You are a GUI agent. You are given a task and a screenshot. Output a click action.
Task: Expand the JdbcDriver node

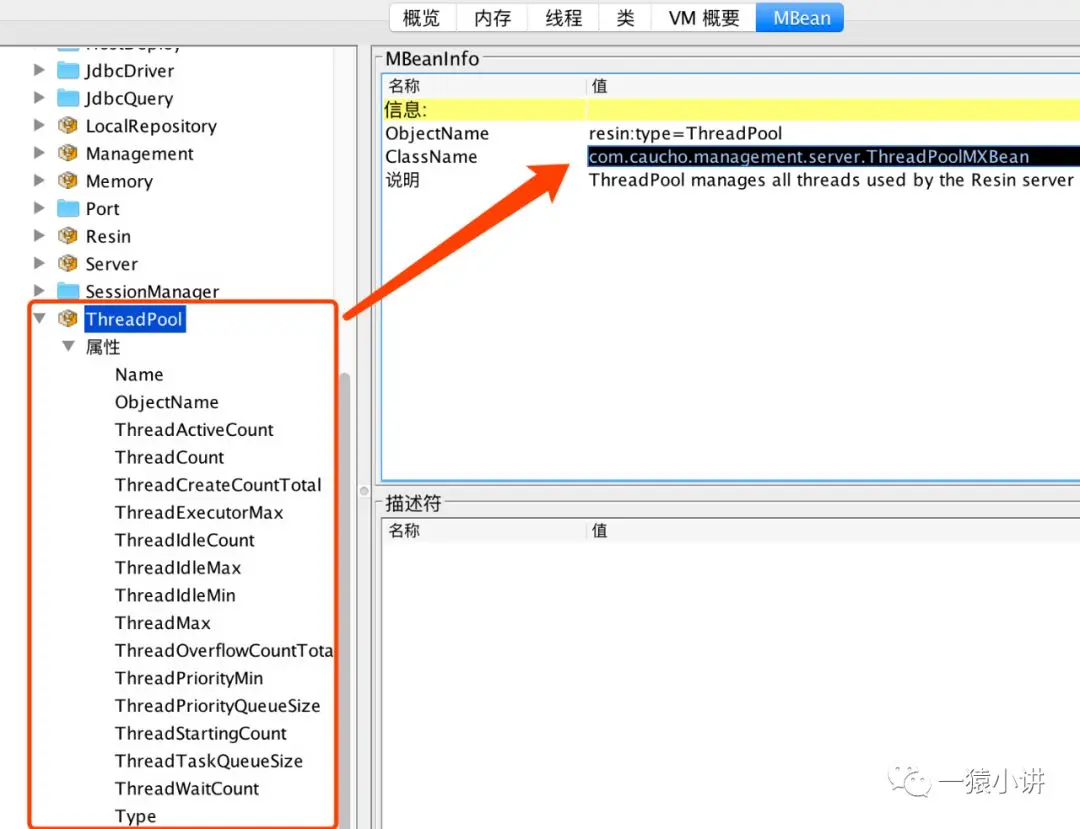(39, 70)
